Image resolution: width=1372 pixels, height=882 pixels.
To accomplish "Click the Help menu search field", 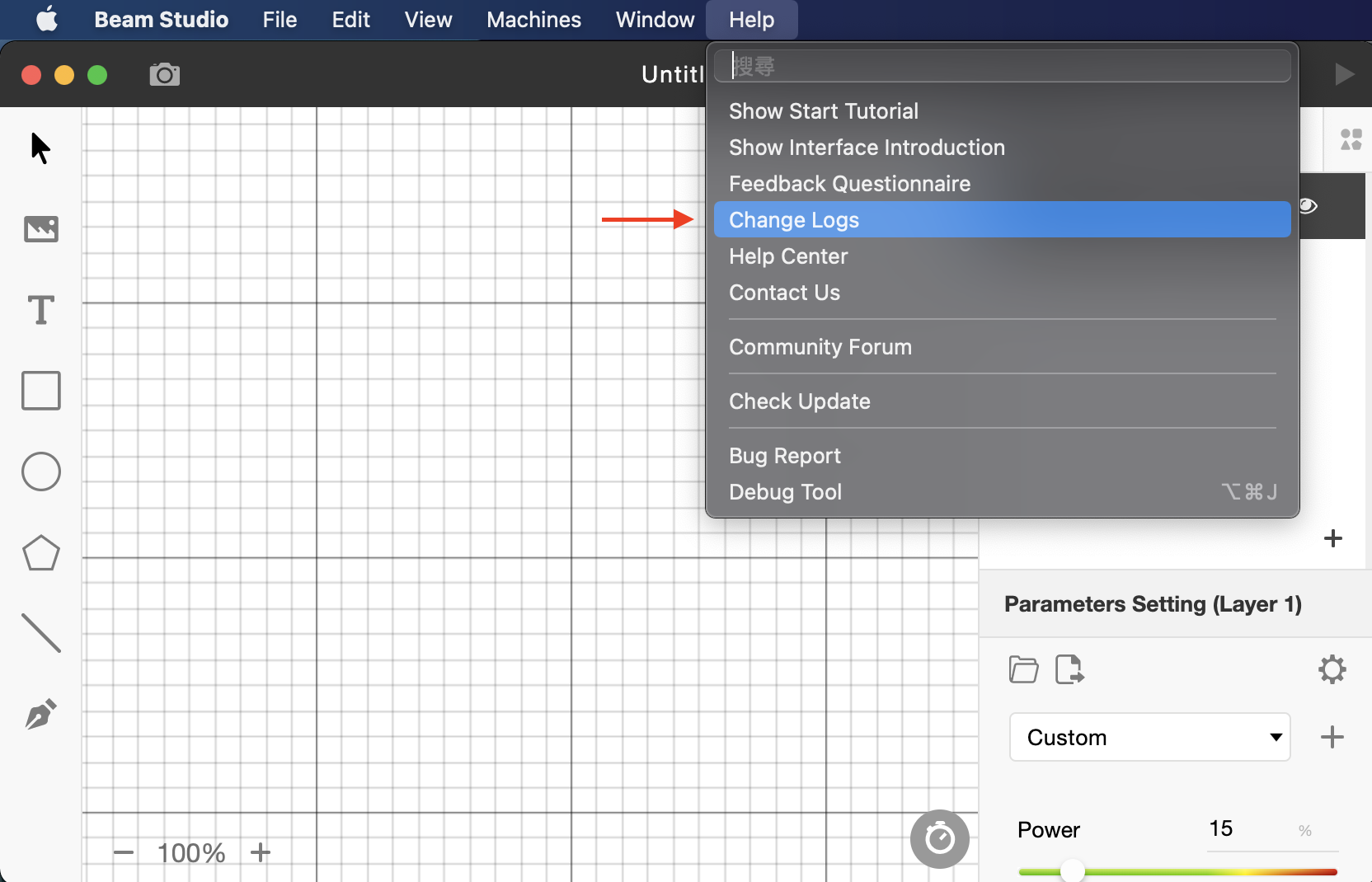I will click(1003, 66).
